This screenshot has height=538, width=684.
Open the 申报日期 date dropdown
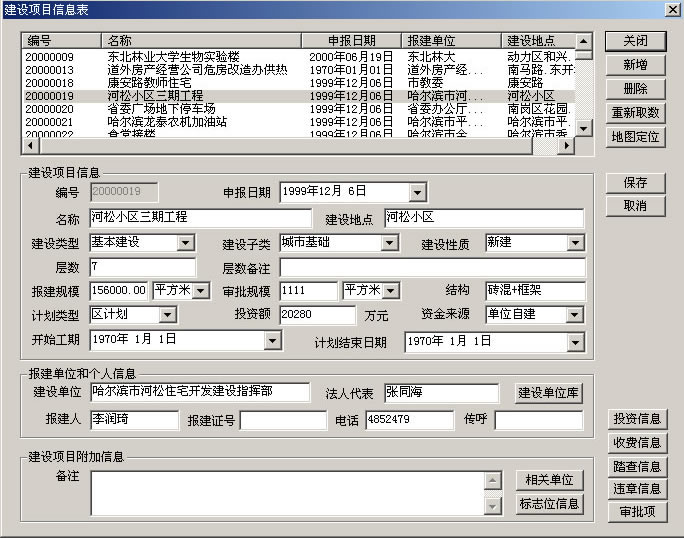417,192
